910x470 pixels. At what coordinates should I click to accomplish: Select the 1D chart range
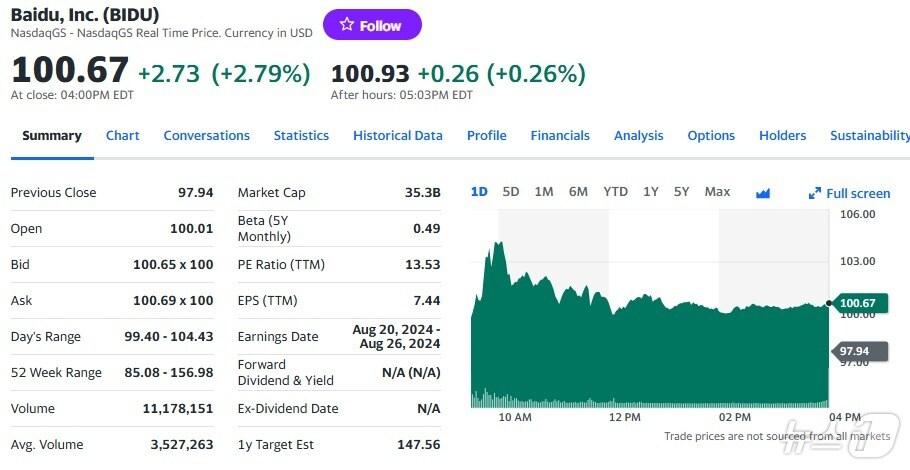[x=479, y=192]
